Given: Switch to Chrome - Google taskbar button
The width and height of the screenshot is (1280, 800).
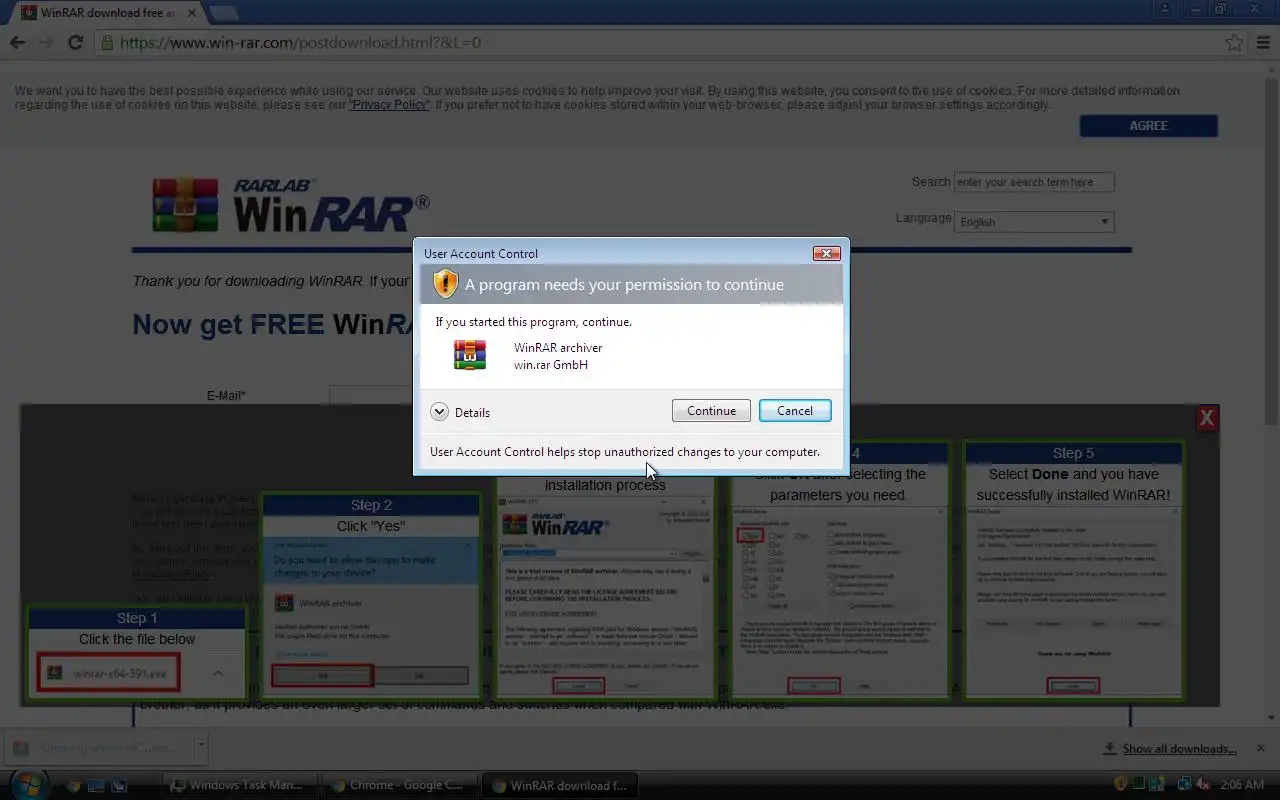Looking at the screenshot, I should pyautogui.click(x=400, y=785).
